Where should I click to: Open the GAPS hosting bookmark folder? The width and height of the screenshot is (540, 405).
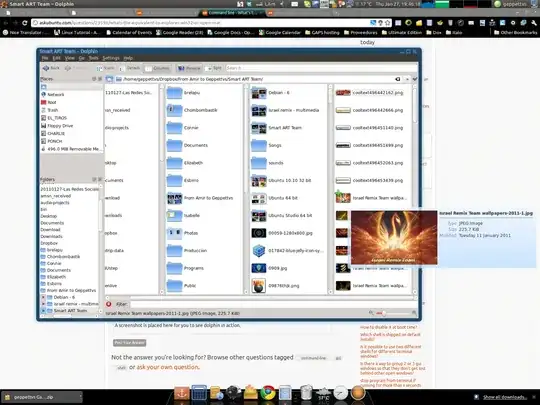click(322, 33)
